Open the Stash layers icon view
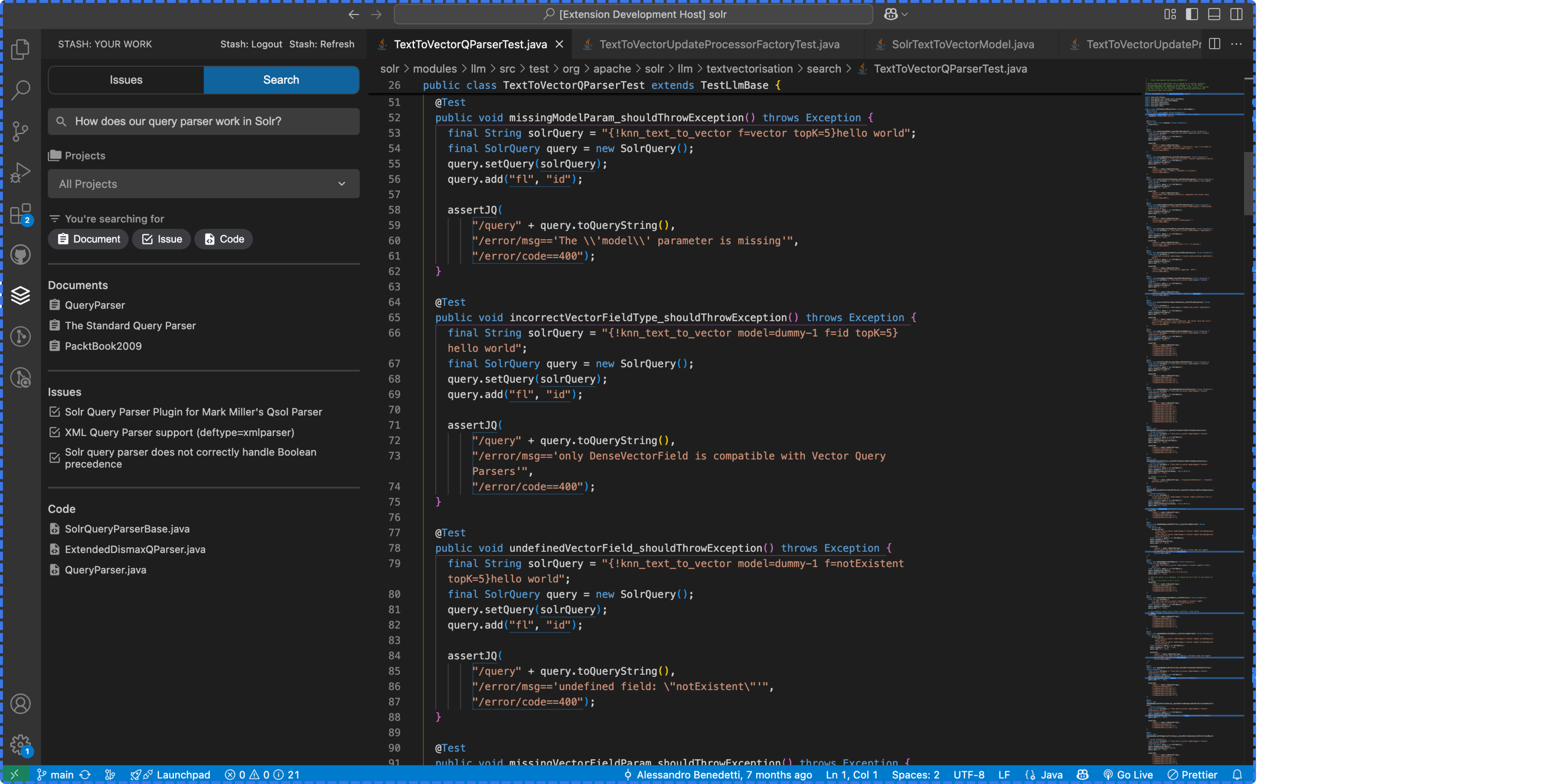This screenshot has width=1568, height=784. pyautogui.click(x=21, y=295)
